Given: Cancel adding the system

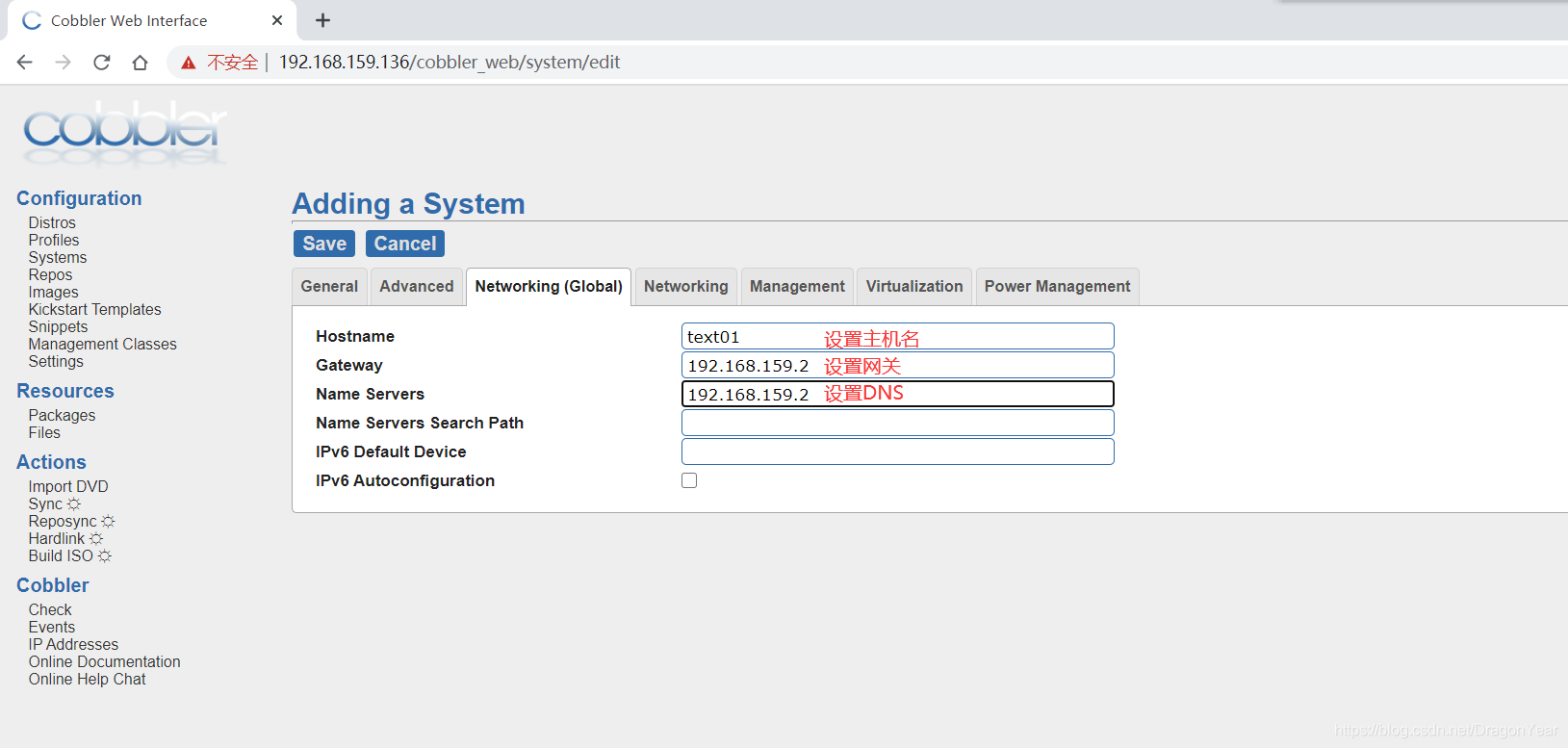Looking at the screenshot, I should point(405,244).
